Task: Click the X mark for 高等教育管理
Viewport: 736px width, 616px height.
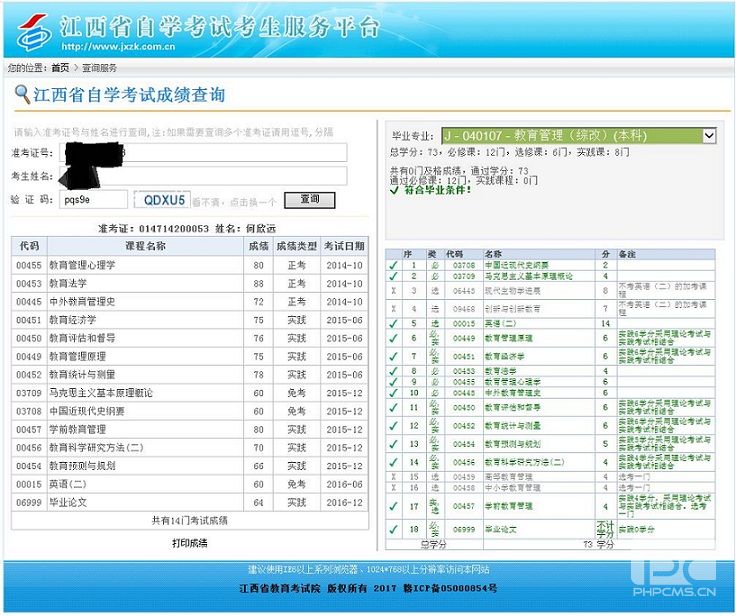Action: pyautogui.click(x=393, y=477)
